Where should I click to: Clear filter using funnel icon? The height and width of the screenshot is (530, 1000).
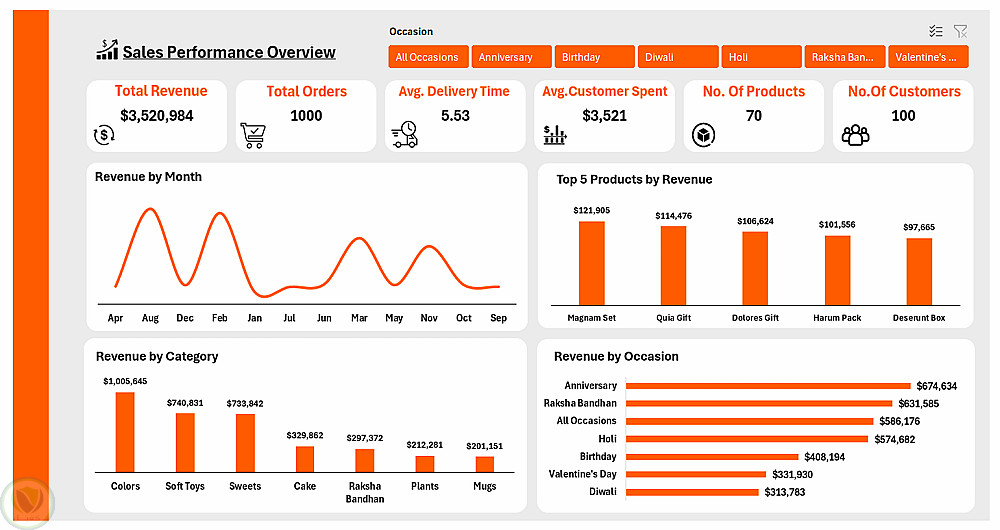[x=960, y=31]
